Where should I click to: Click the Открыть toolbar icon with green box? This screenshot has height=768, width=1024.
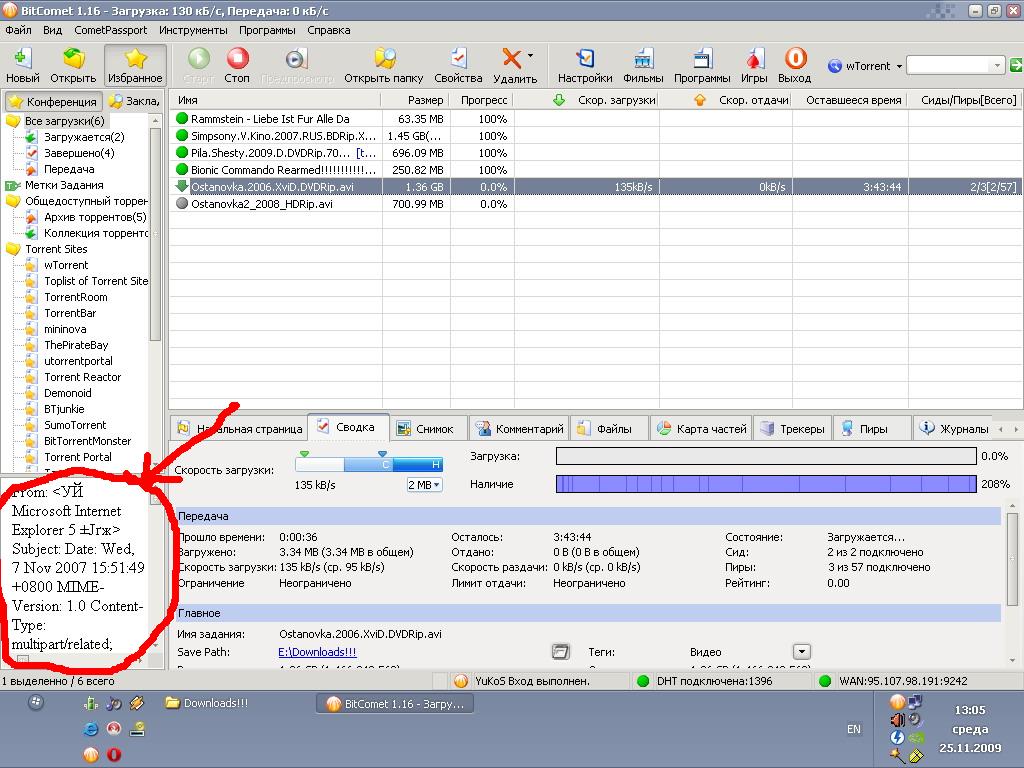[73, 65]
